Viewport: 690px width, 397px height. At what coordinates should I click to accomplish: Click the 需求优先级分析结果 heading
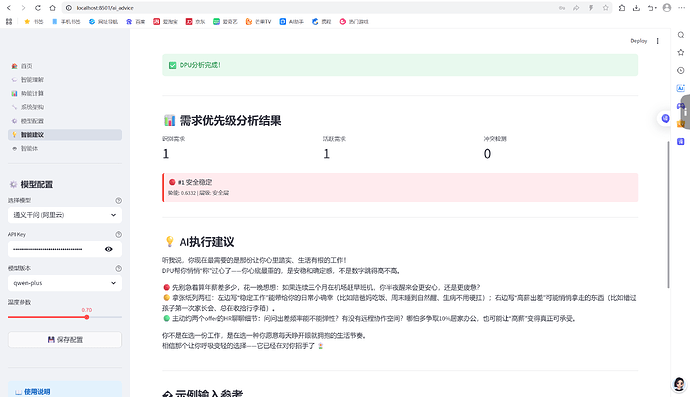coord(222,121)
